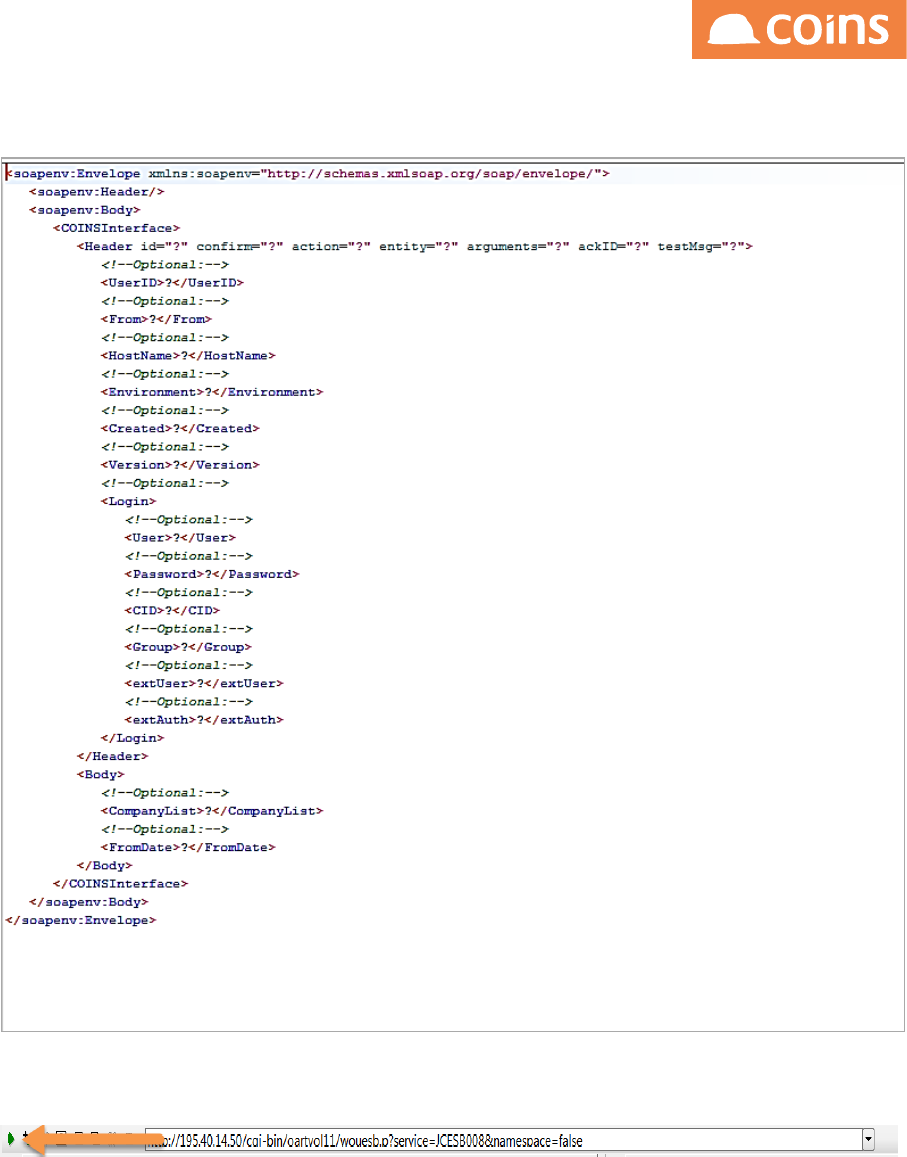Screen dimensions: 907x1157
Task: Click the closing </Header> tag
Action: point(112,756)
